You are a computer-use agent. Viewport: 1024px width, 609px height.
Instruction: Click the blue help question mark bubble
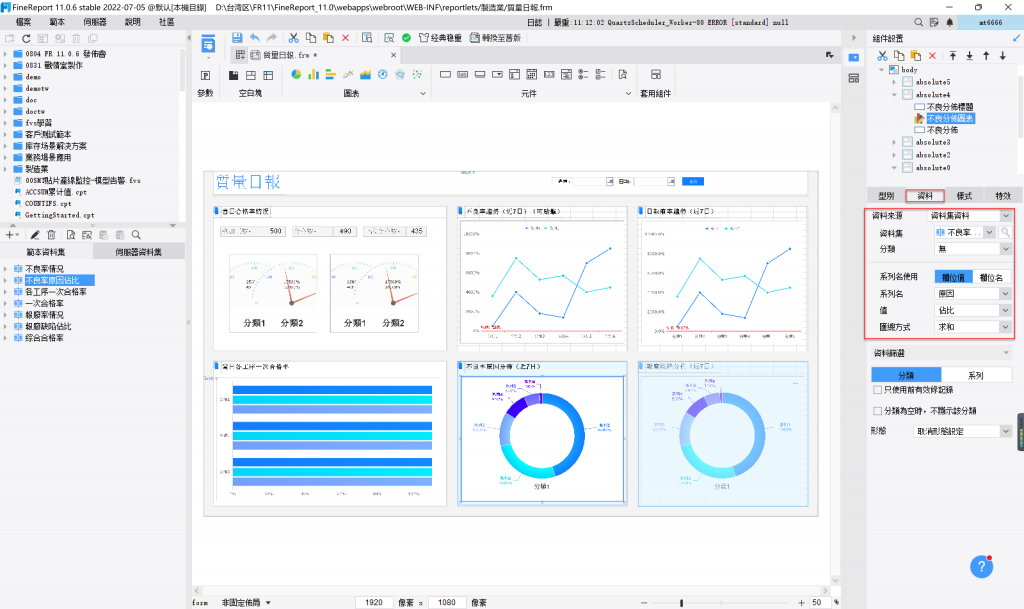[982, 567]
